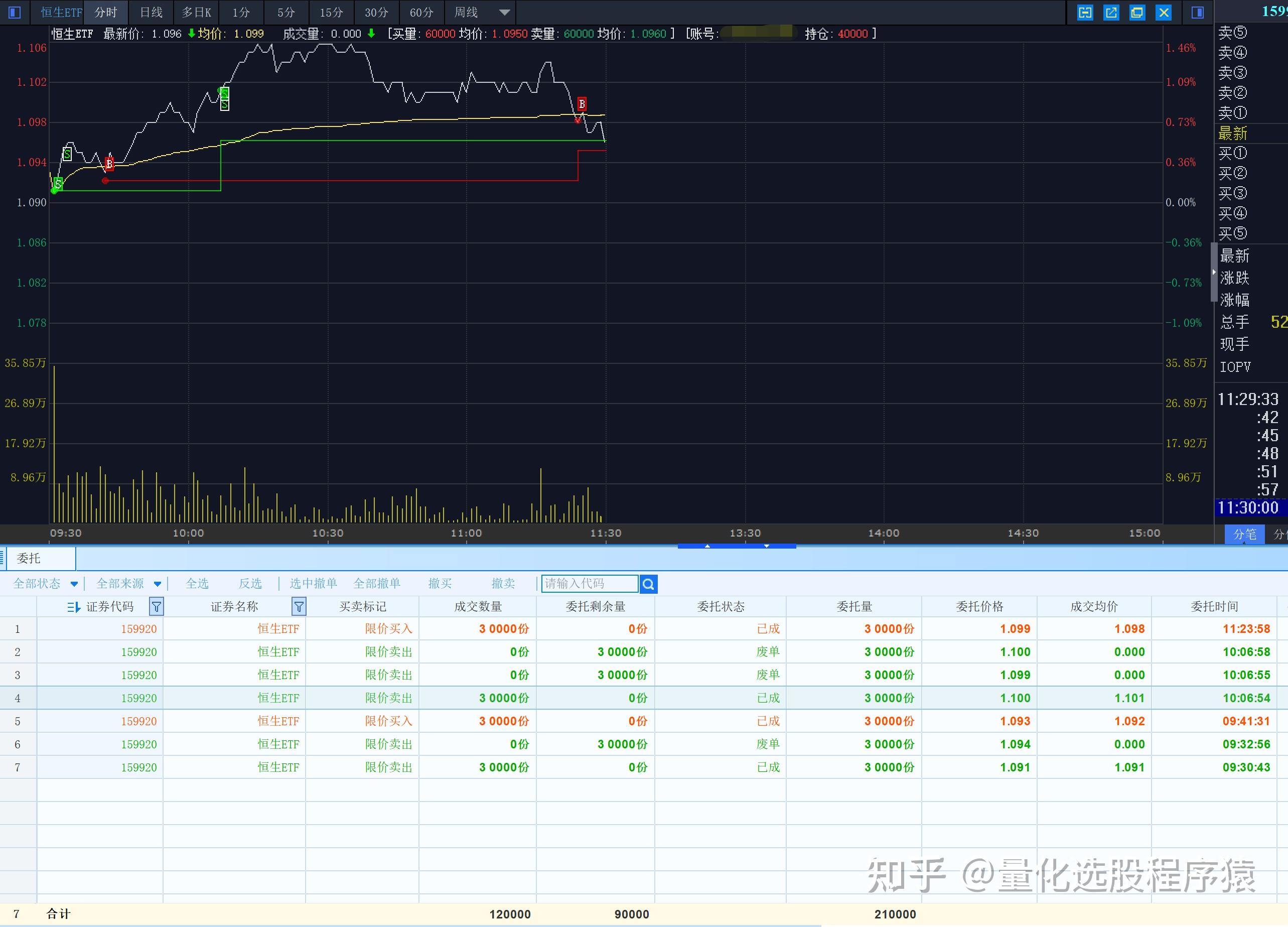
Task: Switch to the 日线 chart tab
Action: [151, 13]
